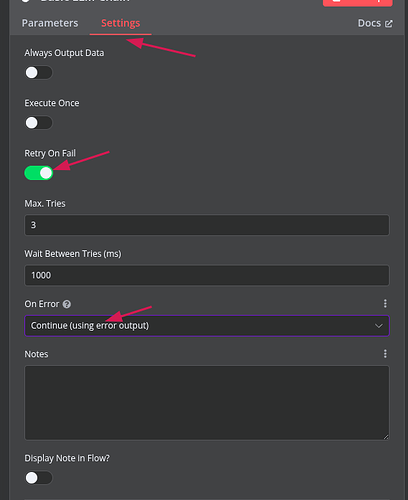The image size is (408, 500).
Task: Toggle Always Output Data switch
Action: tap(39, 73)
